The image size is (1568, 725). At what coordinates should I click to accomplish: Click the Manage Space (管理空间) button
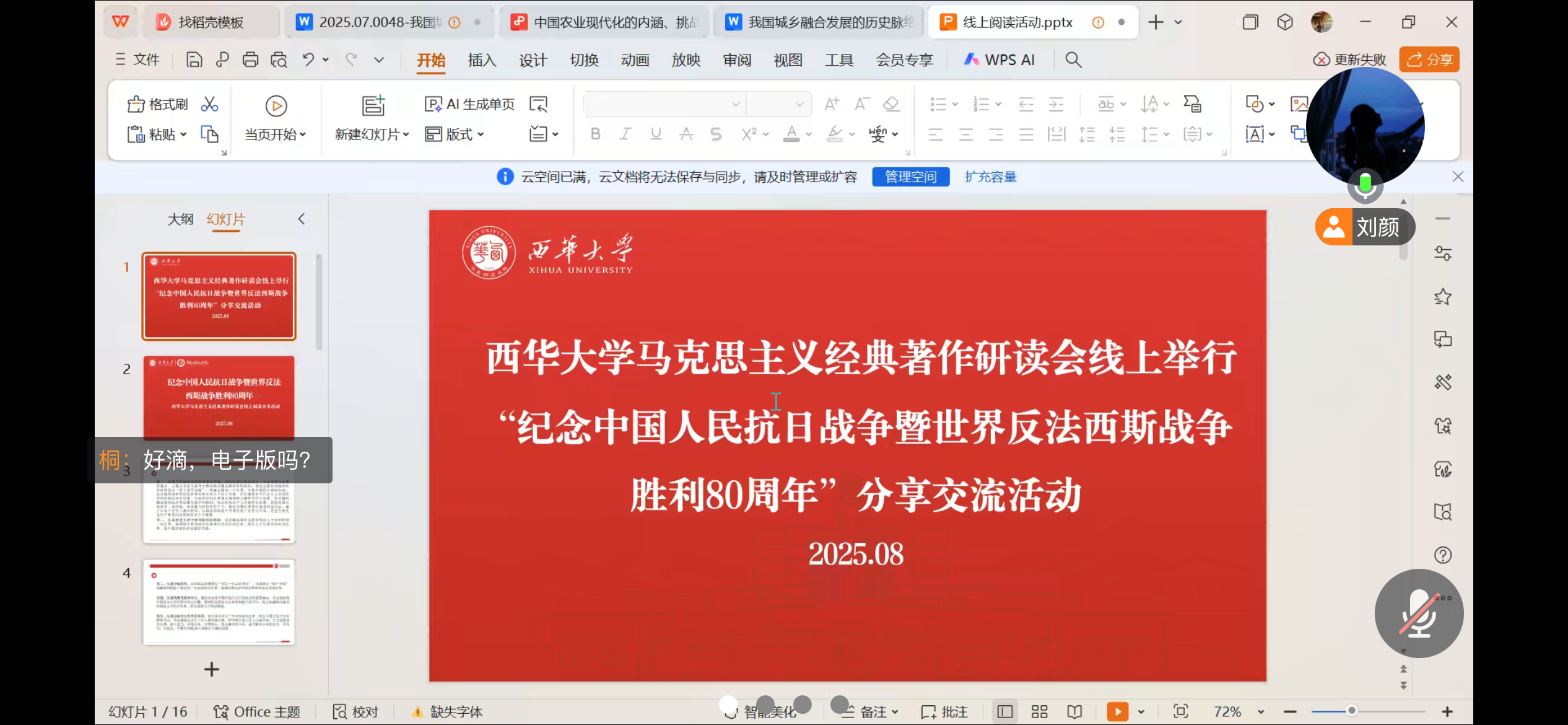910,177
